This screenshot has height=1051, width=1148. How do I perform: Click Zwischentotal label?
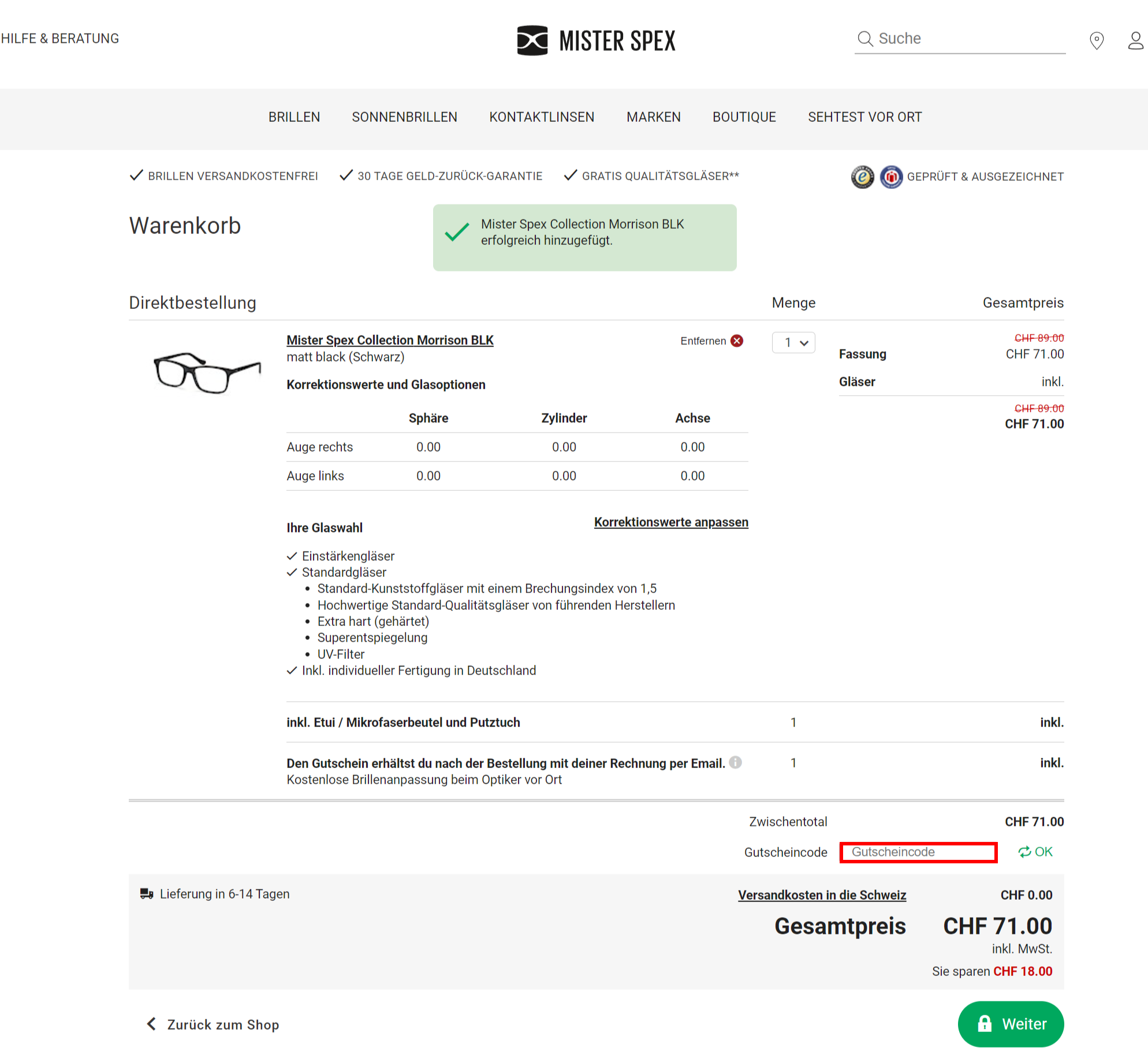(788, 822)
